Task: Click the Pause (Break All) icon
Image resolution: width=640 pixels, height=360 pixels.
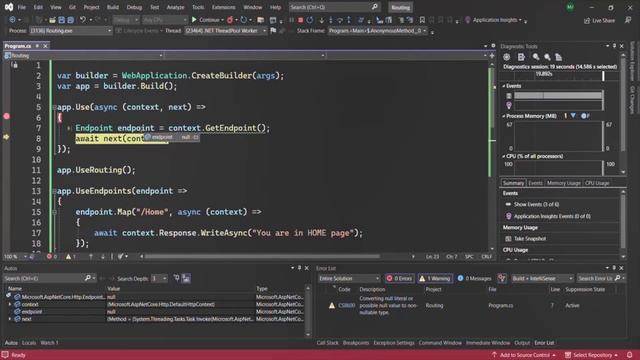Action: tap(291, 20)
